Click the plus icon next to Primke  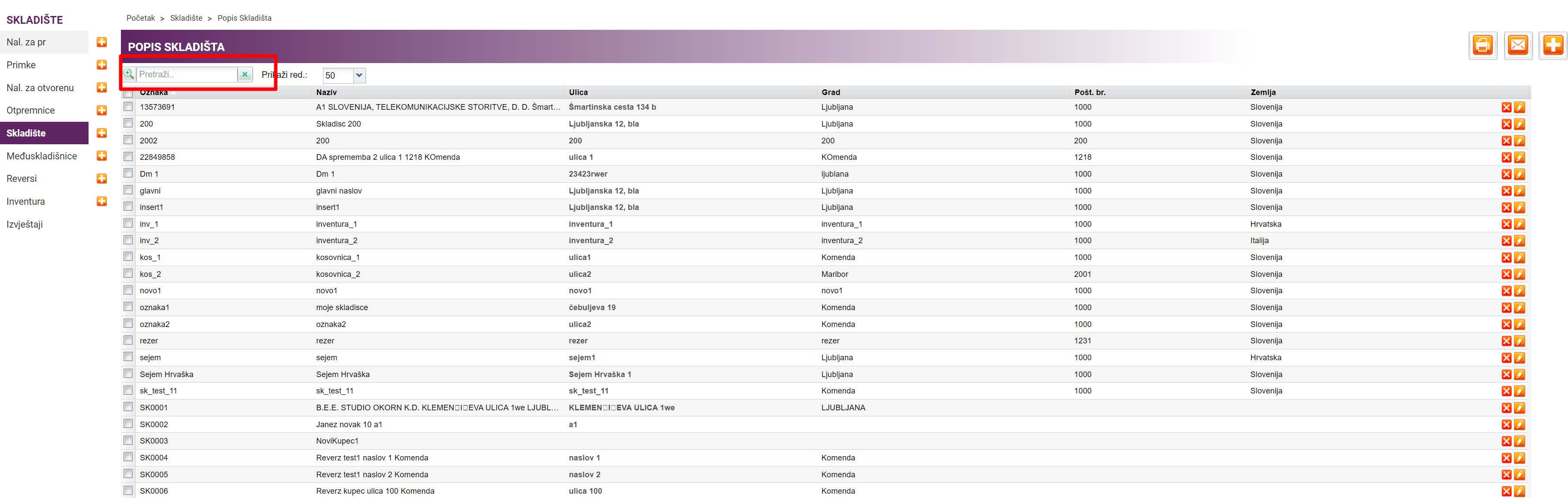click(x=101, y=65)
